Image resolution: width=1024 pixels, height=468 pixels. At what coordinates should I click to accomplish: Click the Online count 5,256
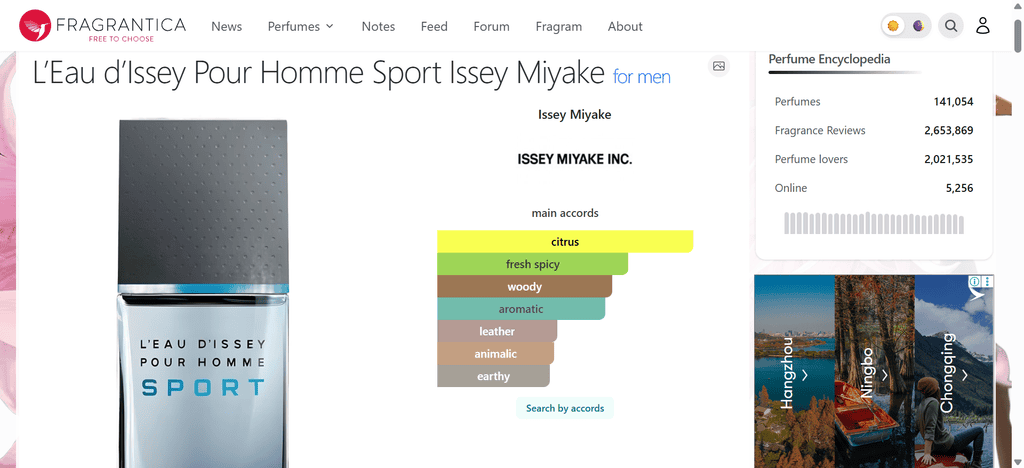point(959,188)
